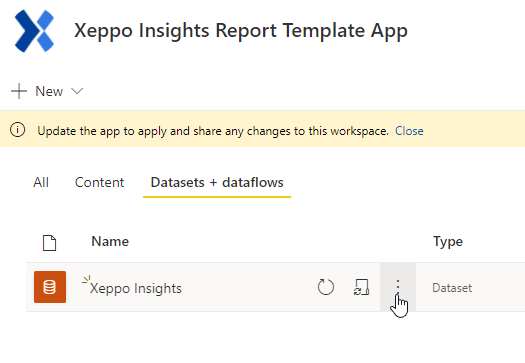
Task: Click the New button label
Action: tap(49, 91)
